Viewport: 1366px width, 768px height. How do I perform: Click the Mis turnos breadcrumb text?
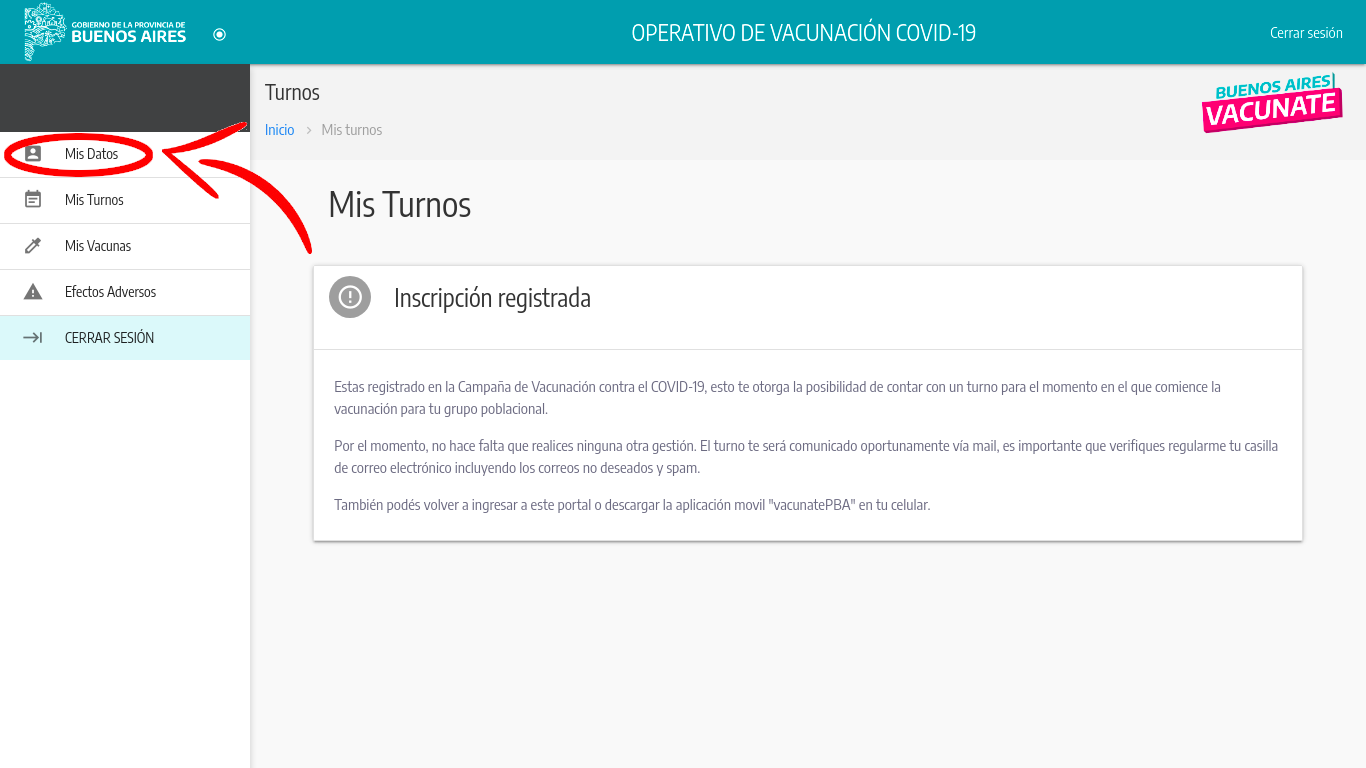352,130
